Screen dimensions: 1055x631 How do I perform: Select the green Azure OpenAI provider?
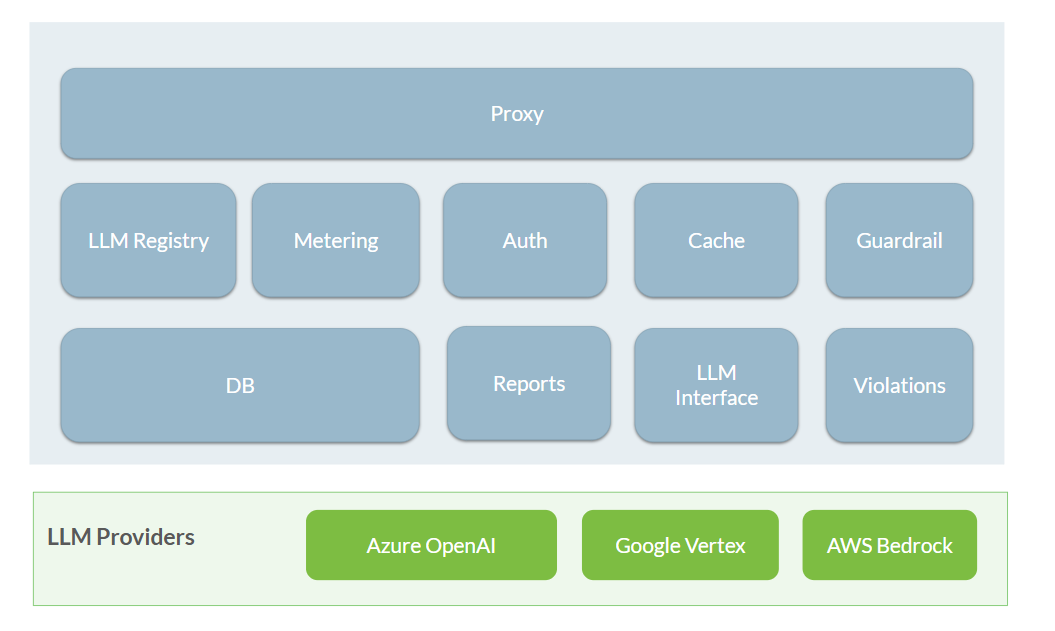point(431,546)
